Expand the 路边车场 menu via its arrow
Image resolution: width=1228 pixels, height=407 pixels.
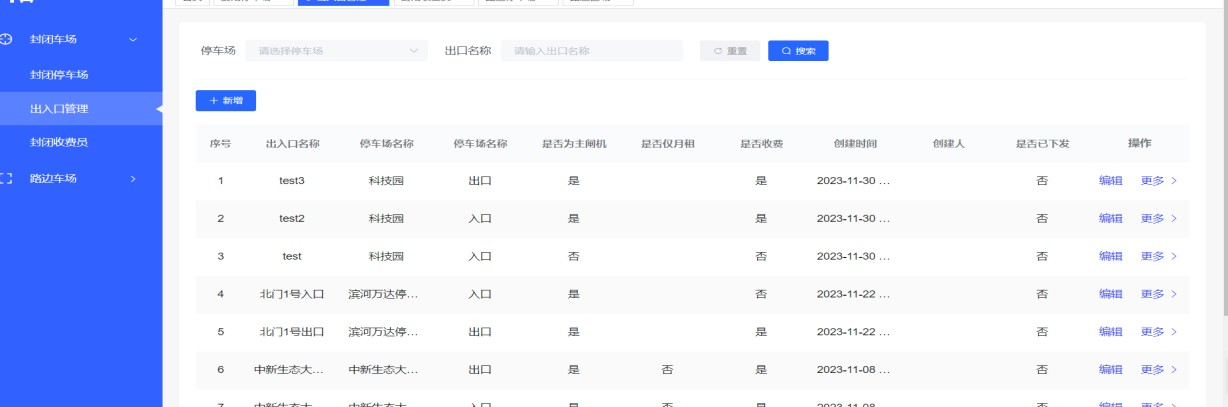(x=133, y=179)
